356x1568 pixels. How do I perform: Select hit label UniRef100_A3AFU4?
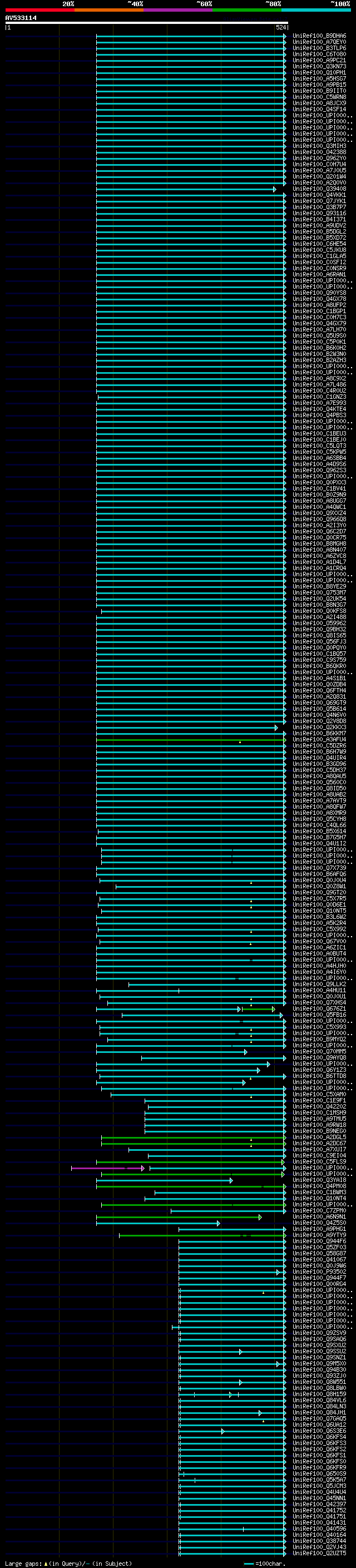(x=319, y=740)
